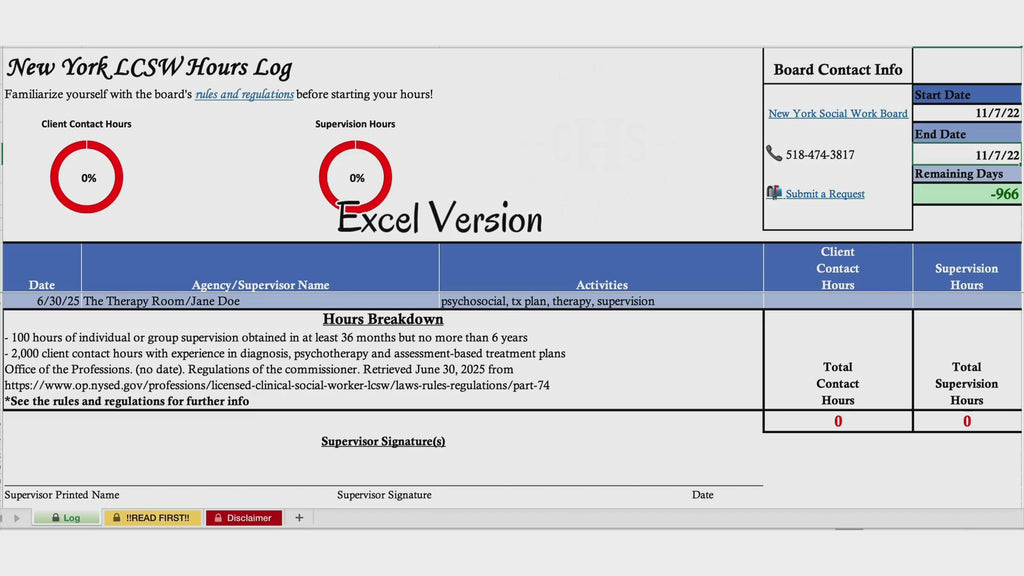Select the Total Contact Hours value 0
This screenshot has height=576, width=1024.
pos(838,421)
